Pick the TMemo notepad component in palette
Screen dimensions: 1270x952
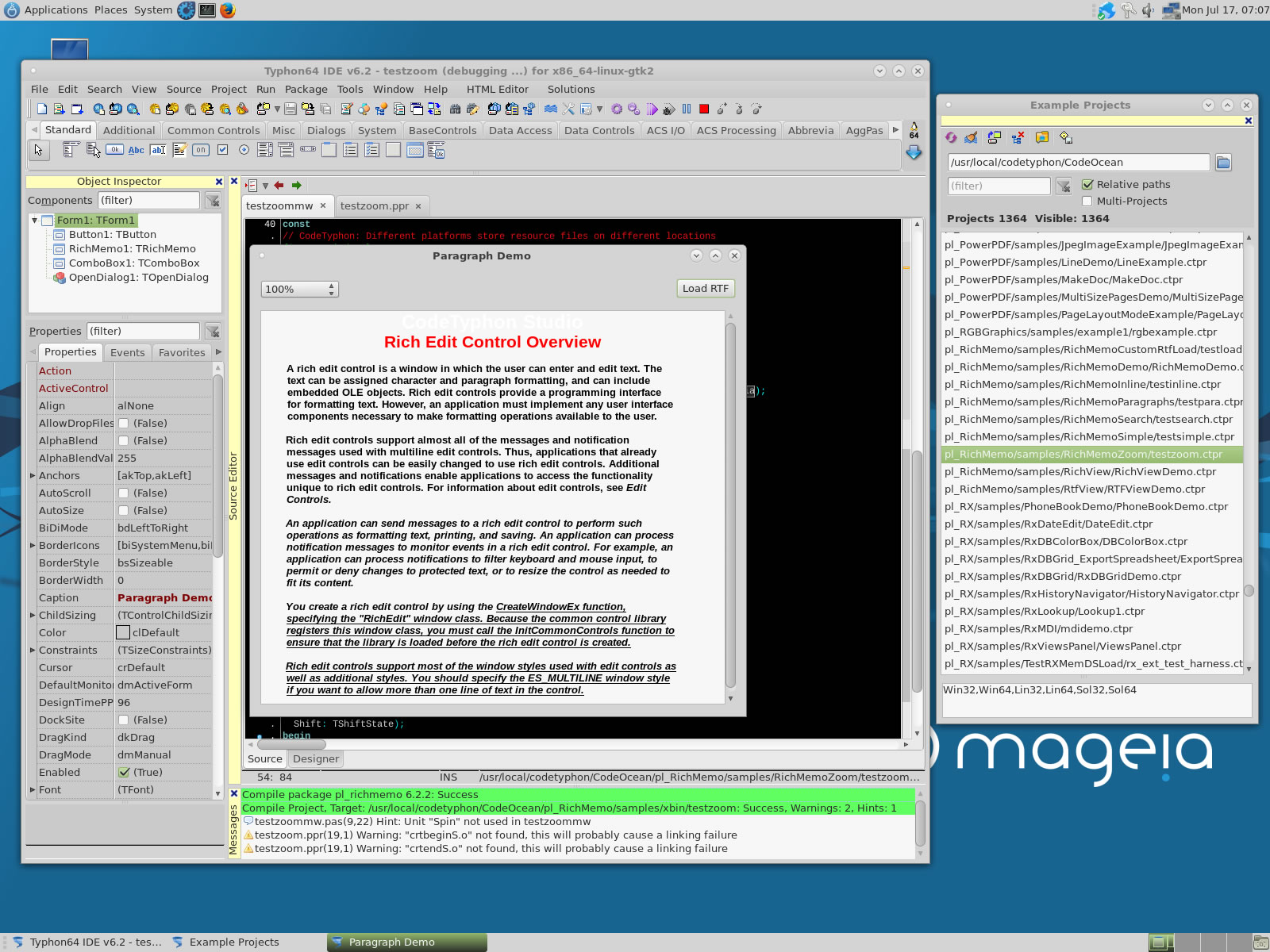(x=180, y=149)
